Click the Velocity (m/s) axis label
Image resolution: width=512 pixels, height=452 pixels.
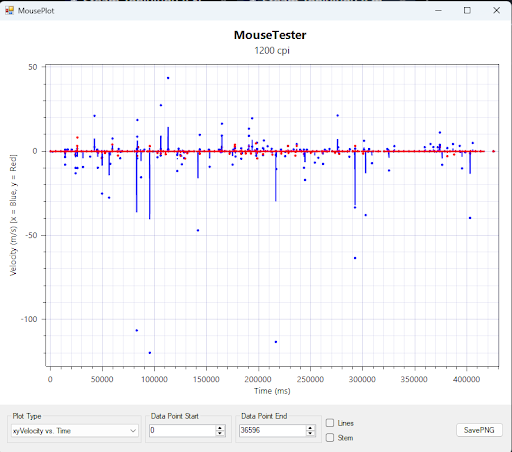pos(13,215)
